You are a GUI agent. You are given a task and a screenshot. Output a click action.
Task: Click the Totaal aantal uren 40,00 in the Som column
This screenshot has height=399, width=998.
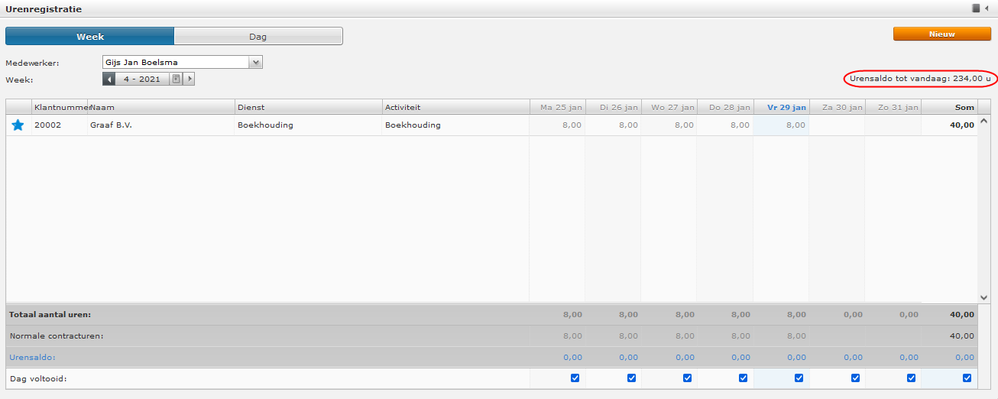pos(962,314)
